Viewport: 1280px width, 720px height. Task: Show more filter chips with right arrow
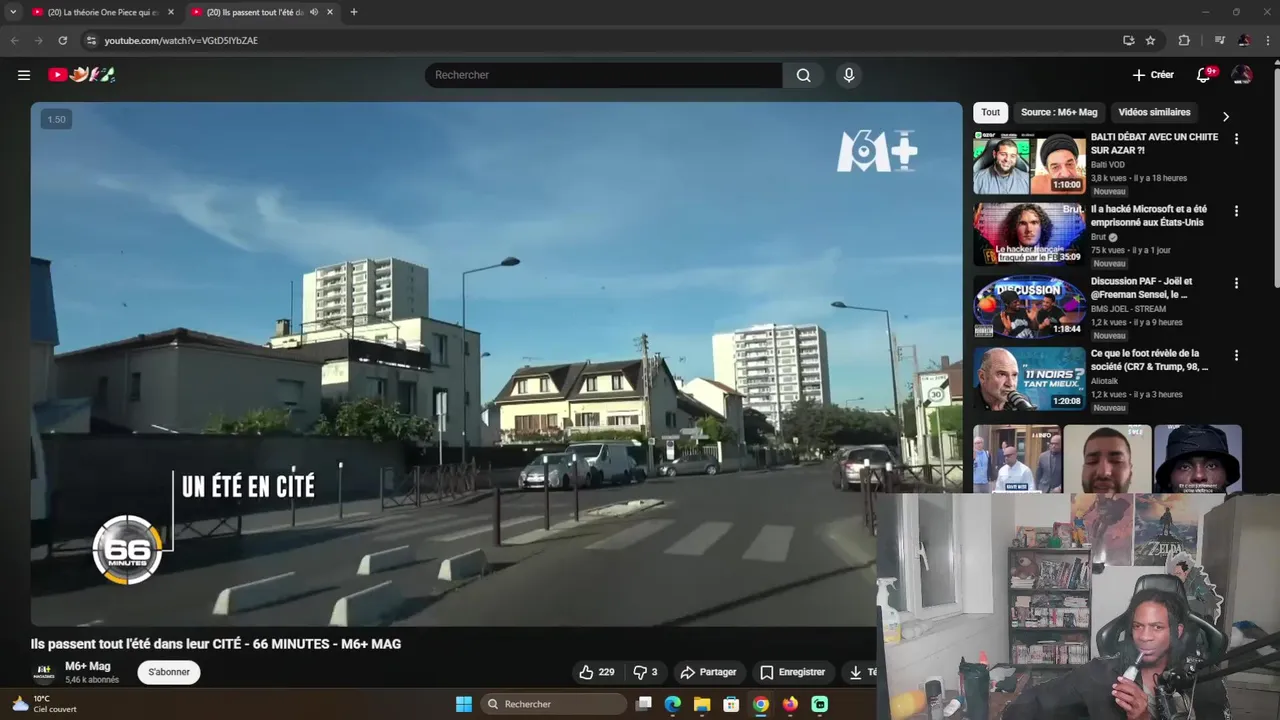click(x=1226, y=116)
